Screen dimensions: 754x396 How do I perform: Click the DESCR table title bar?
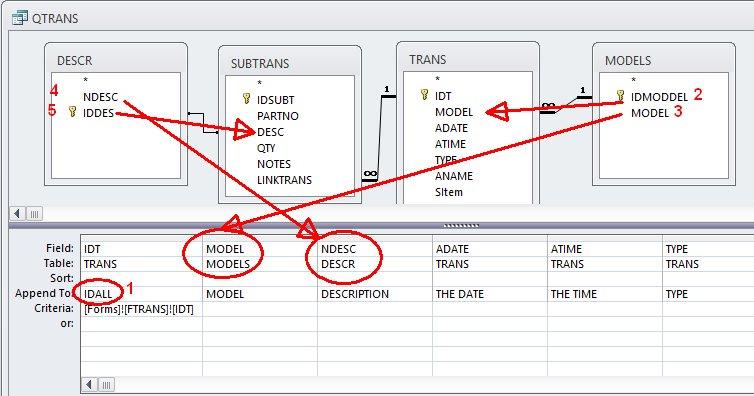(x=116, y=61)
